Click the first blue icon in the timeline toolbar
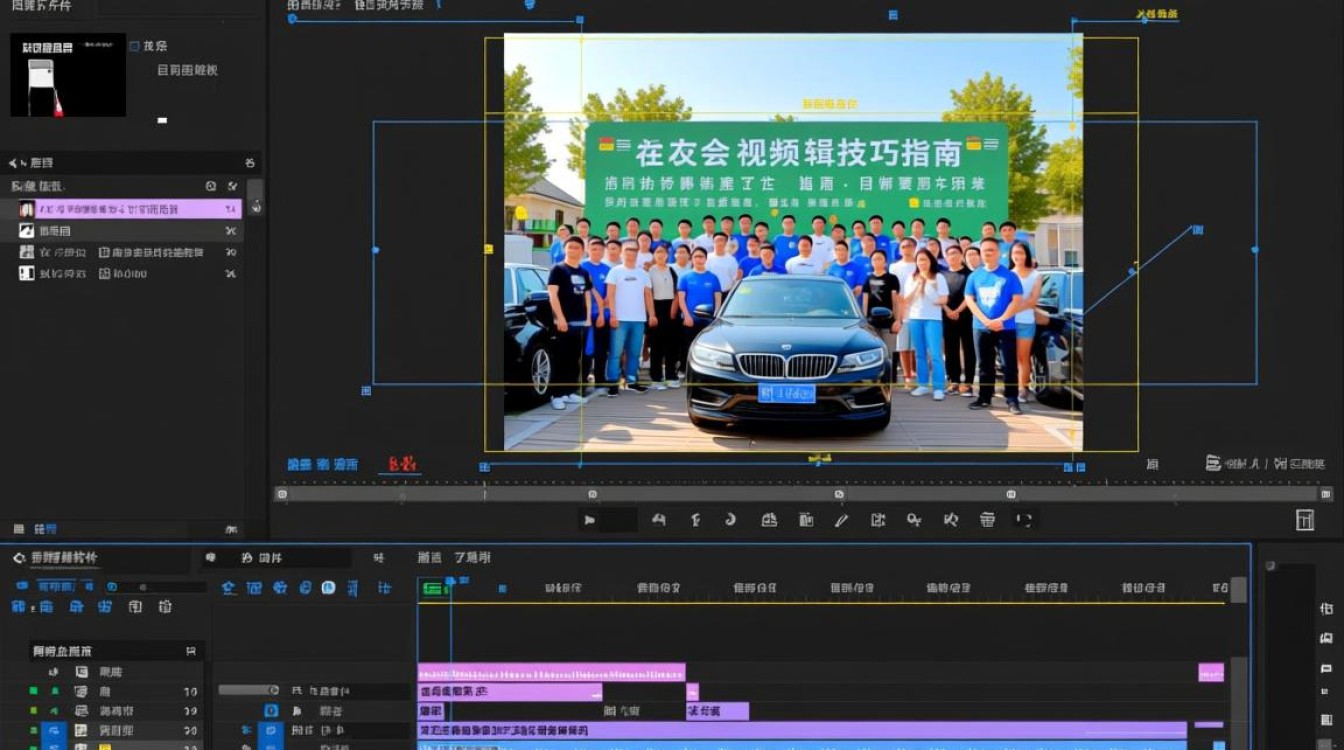The height and width of the screenshot is (750, 1344). click(x=228, y=588)
